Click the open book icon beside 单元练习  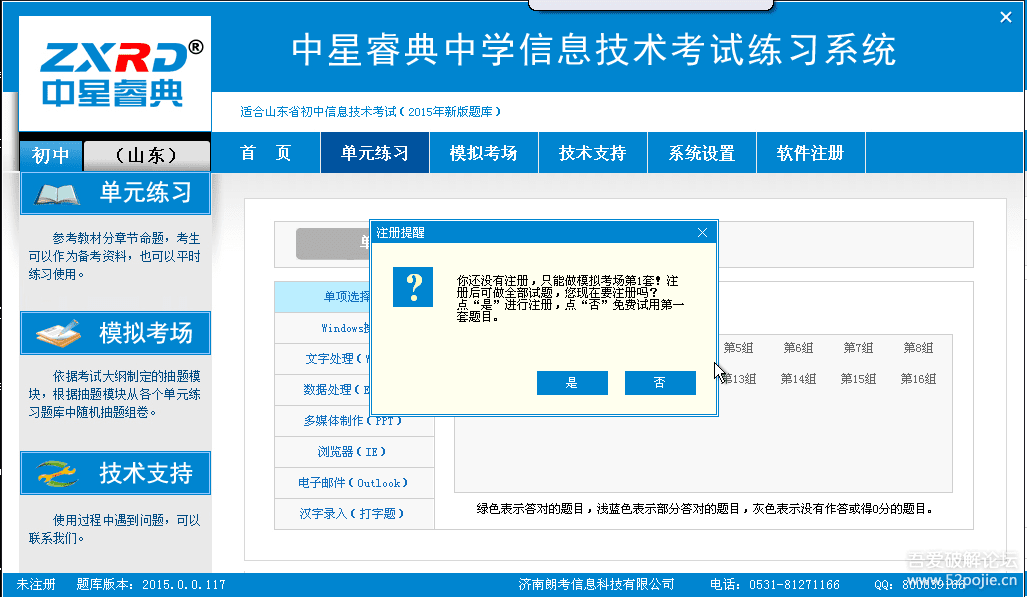coord(57,193)
